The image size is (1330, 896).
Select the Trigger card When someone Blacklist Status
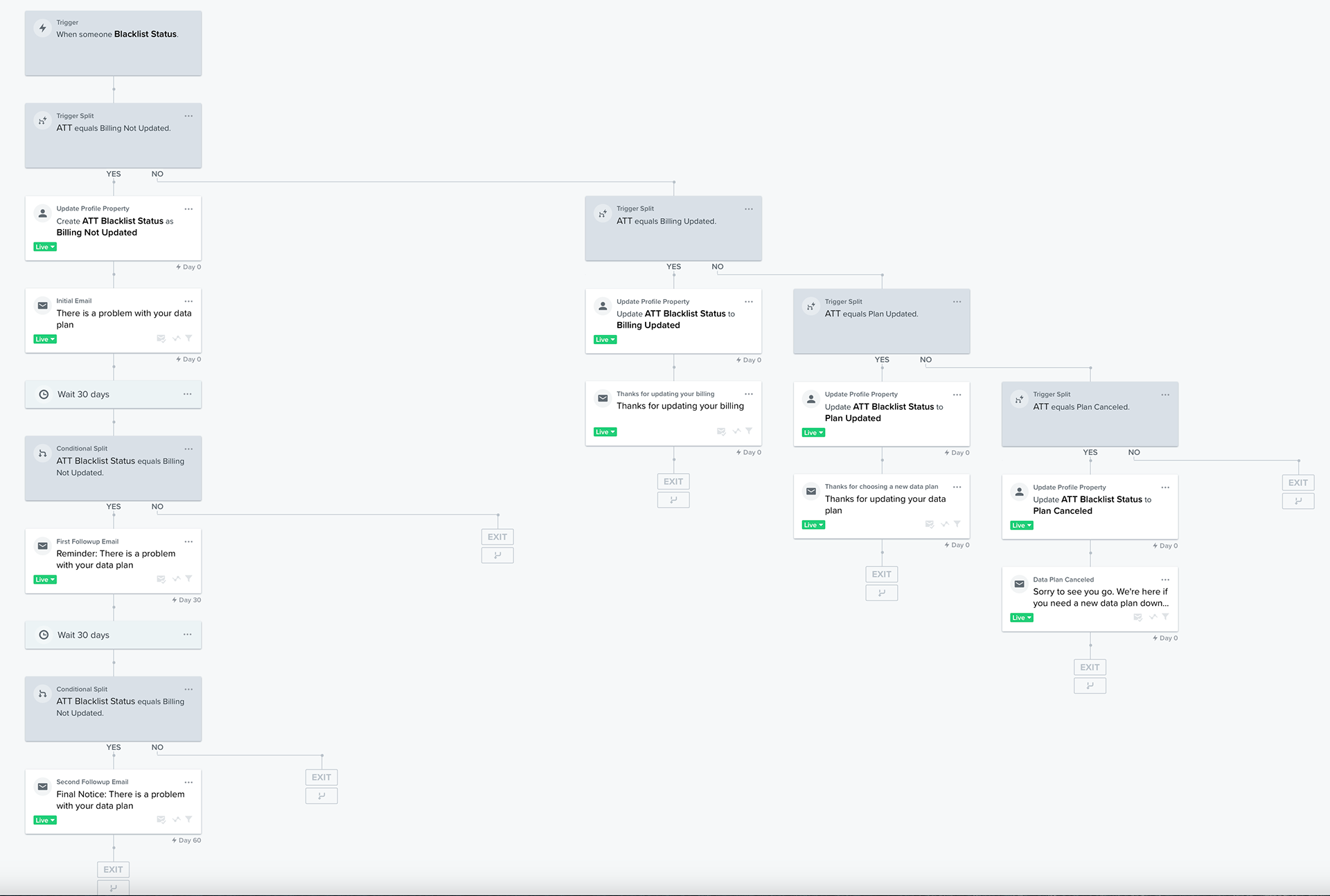click(113, 43)
